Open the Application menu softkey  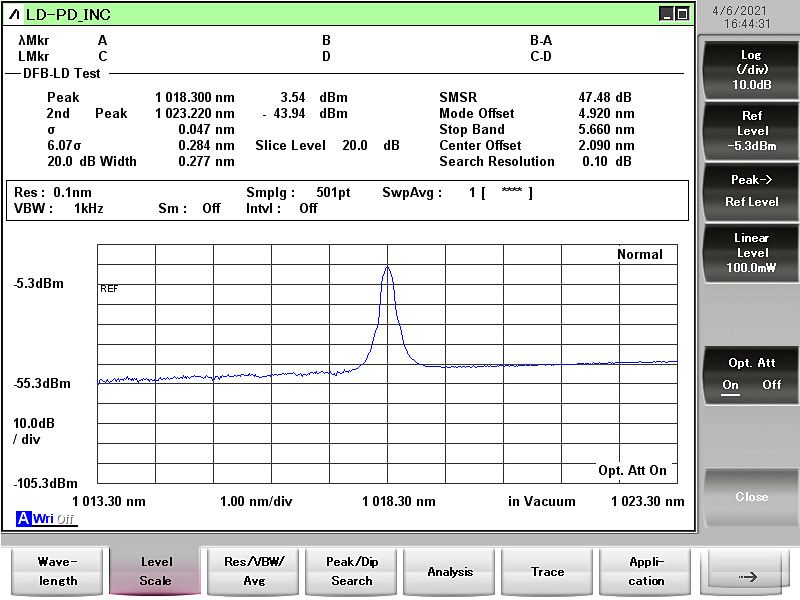646,571
